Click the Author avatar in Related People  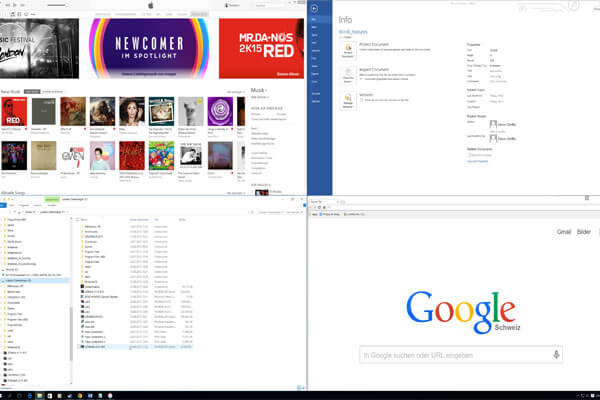pos(493,124)
